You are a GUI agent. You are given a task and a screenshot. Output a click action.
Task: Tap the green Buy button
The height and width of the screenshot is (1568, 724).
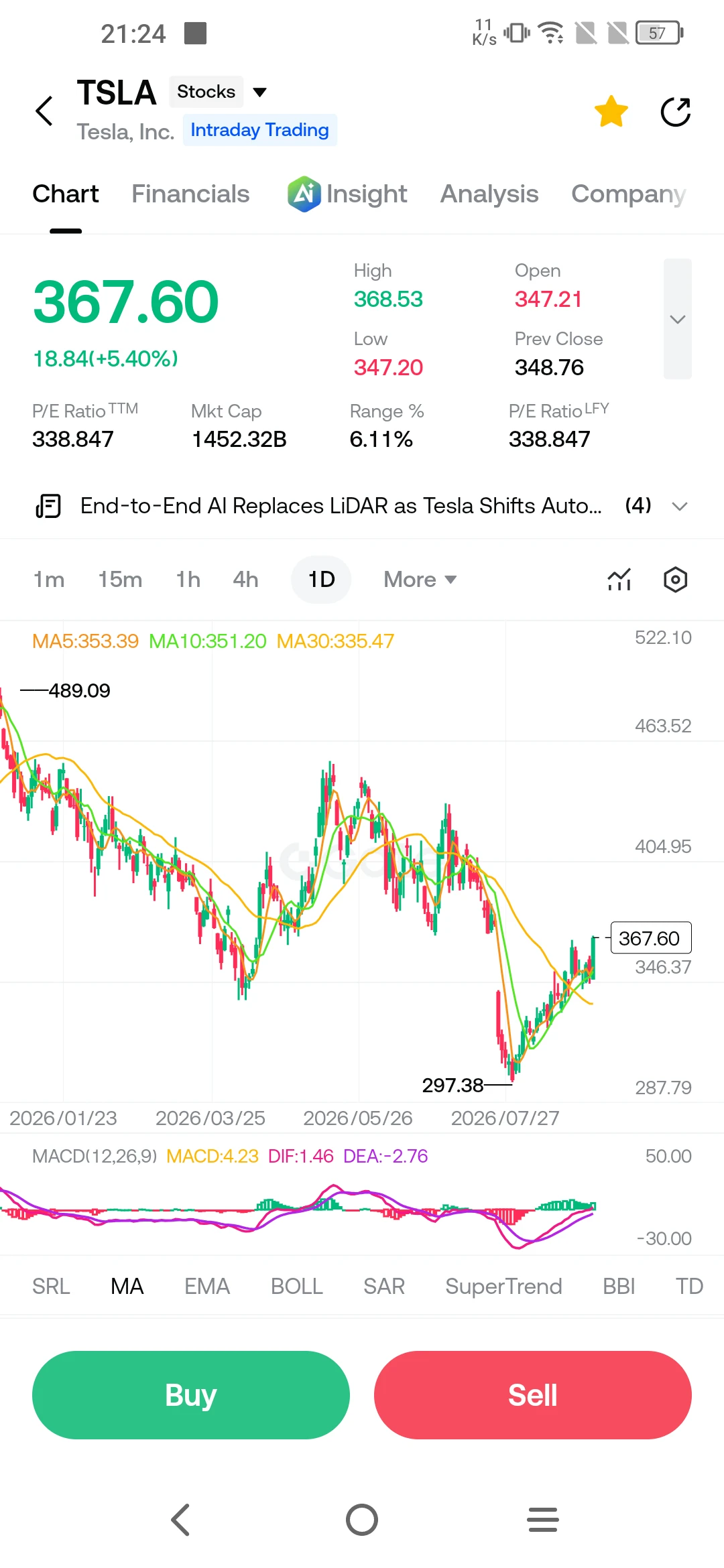(191, 1395)
